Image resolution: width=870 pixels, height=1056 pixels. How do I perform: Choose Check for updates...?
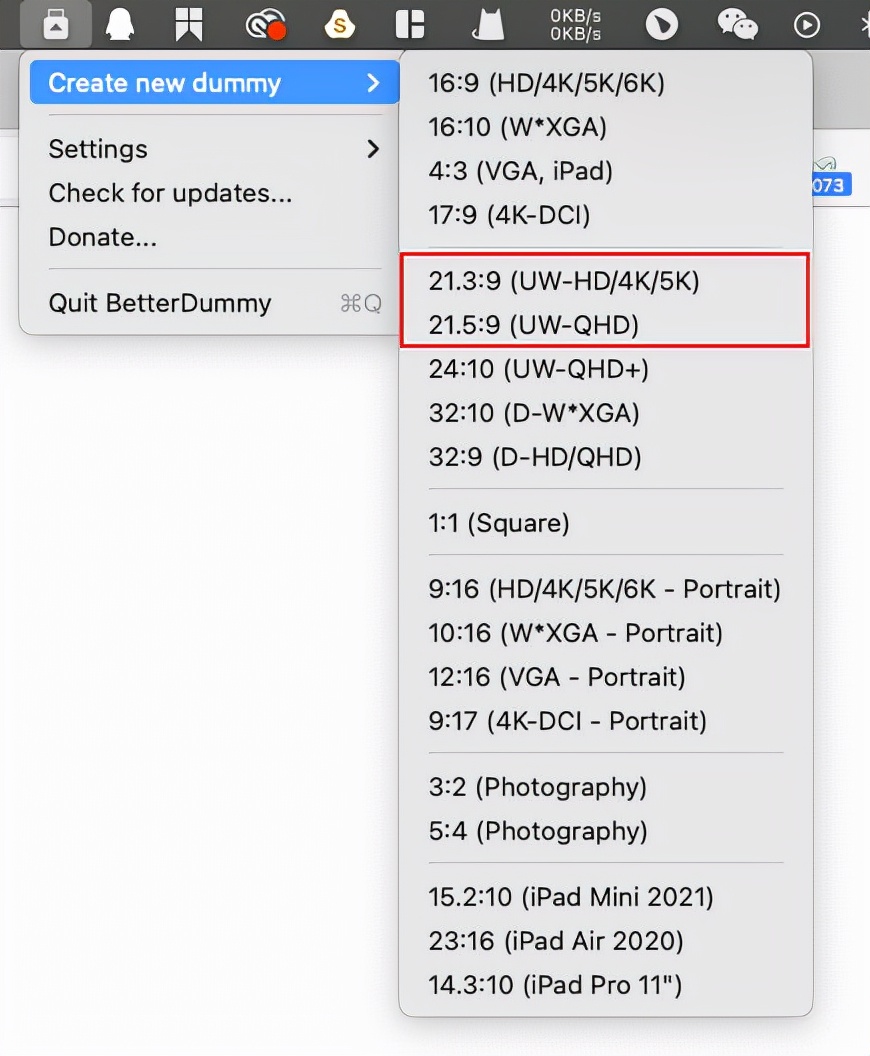click(215, 193)
